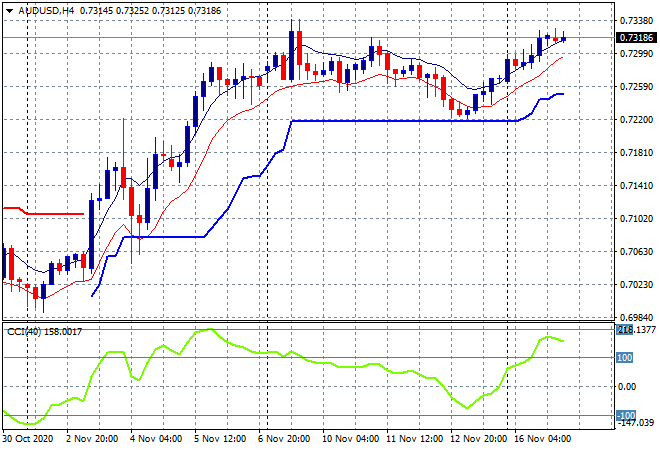
Task: Click the 0.71020 price axis label
Action: point(636,218)
